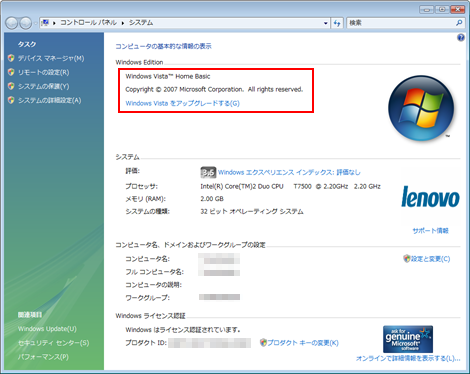470x374 pixels.
Task: Open オンラインで詳細情報を表示する(L) link
Action: click(408, 359)
